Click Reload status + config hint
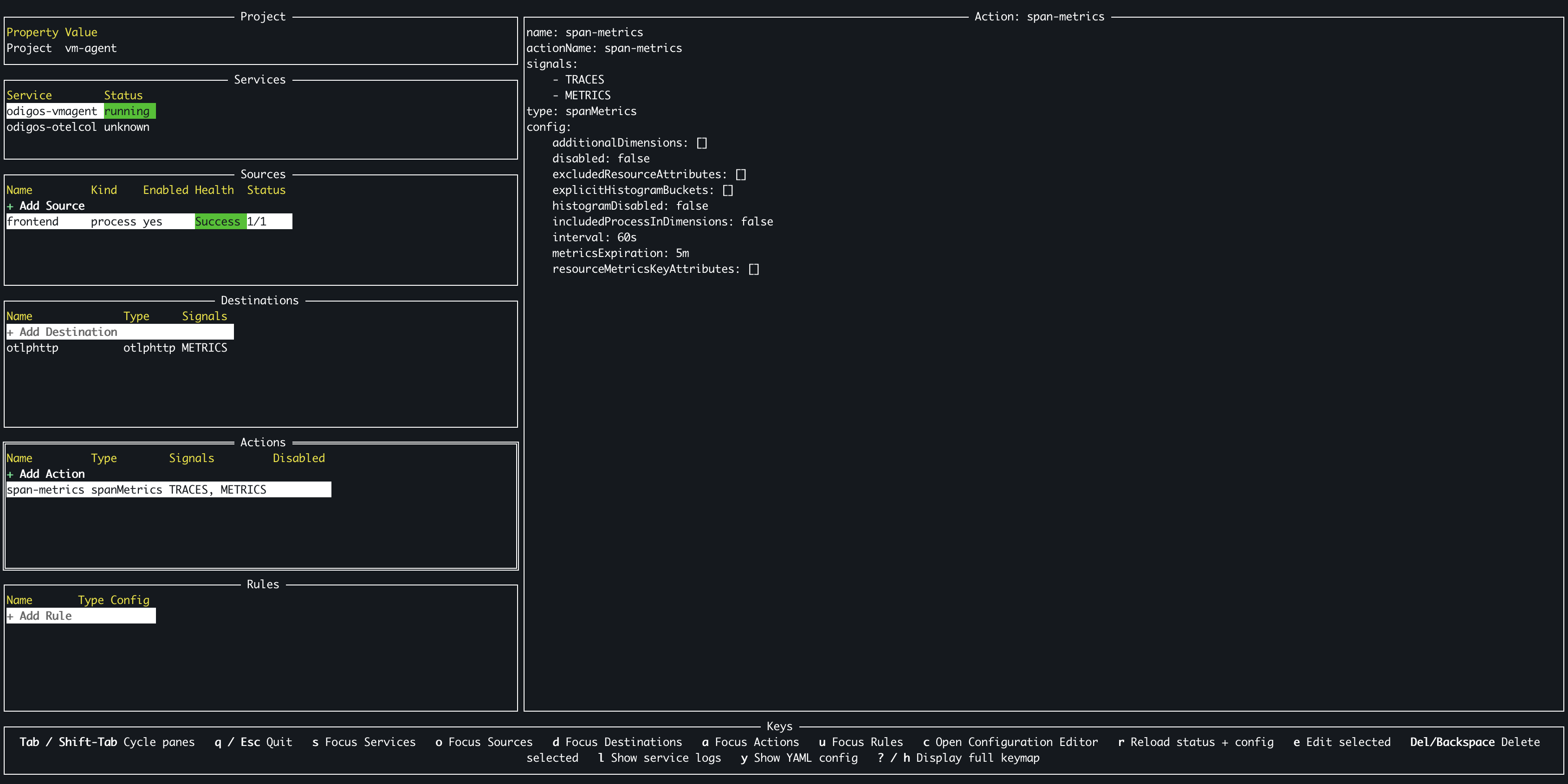 1195,742
